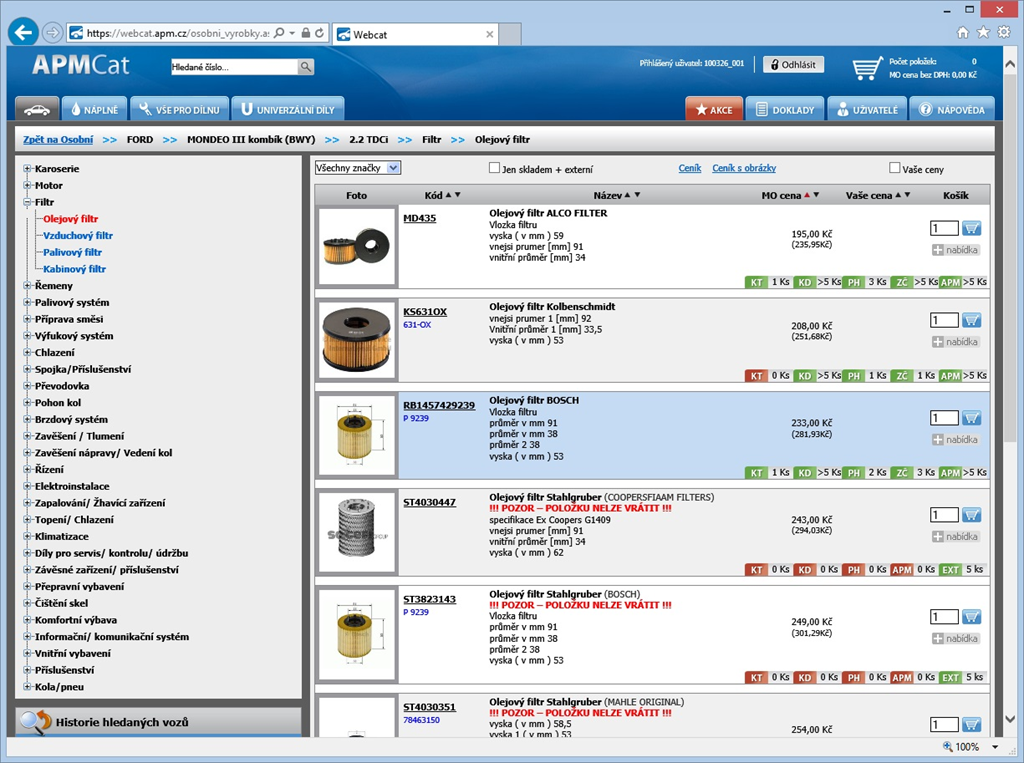Add ST3823143 to cart via cart icon

click(971, 617)
